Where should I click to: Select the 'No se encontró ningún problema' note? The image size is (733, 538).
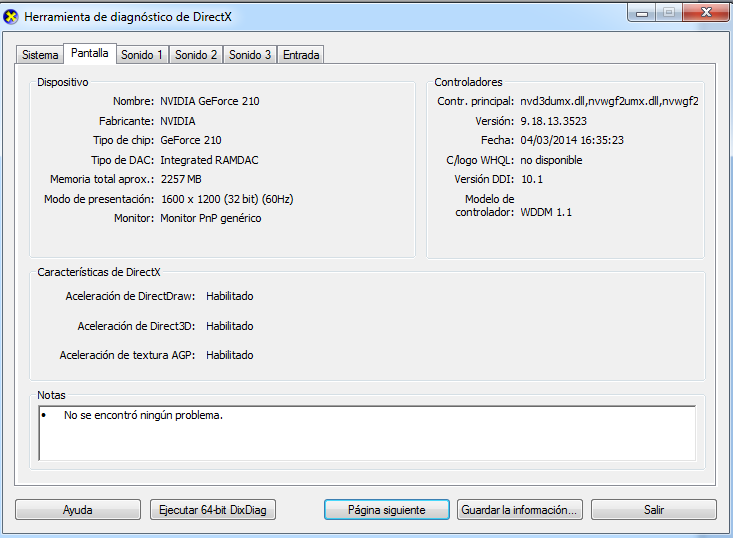(143, 415)
